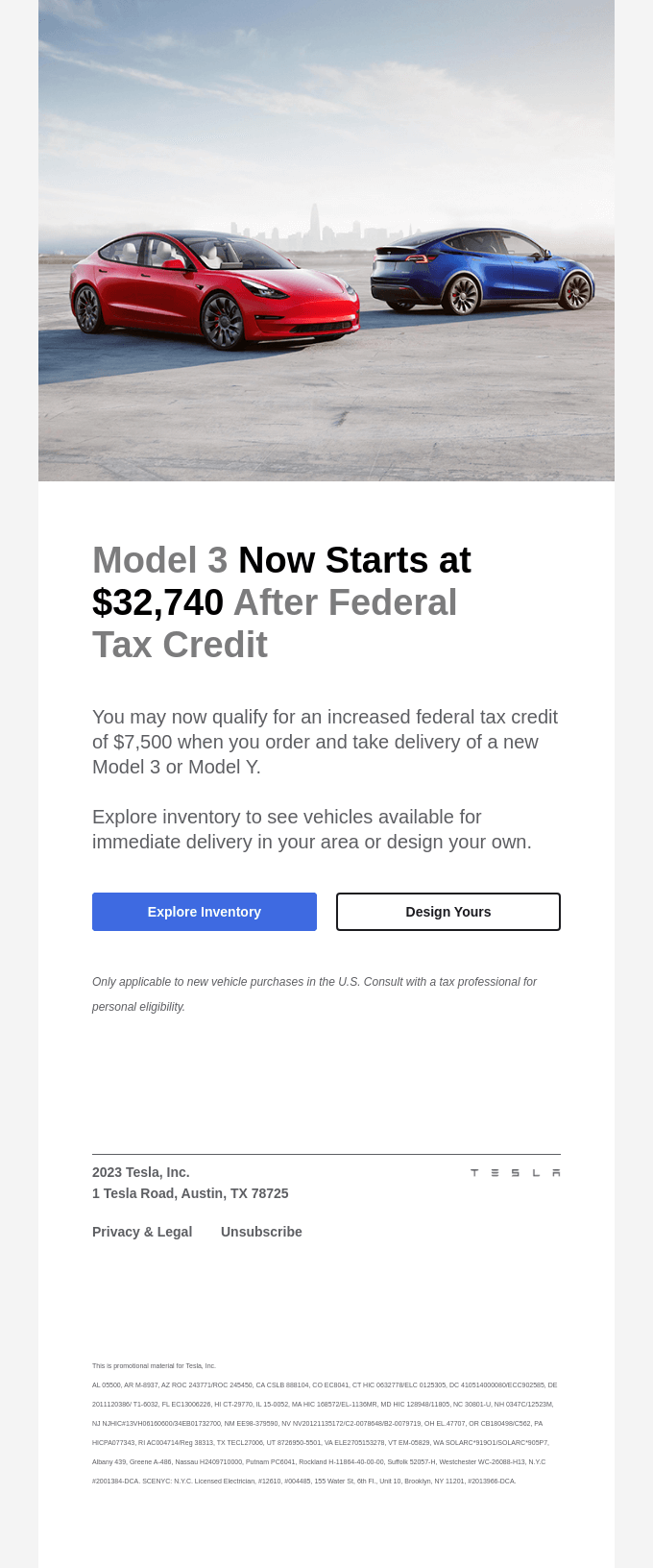Viewport: 653px width, 1568px height.
Task: Click the L letter in Tesla wordmark
Action: 535,1172
